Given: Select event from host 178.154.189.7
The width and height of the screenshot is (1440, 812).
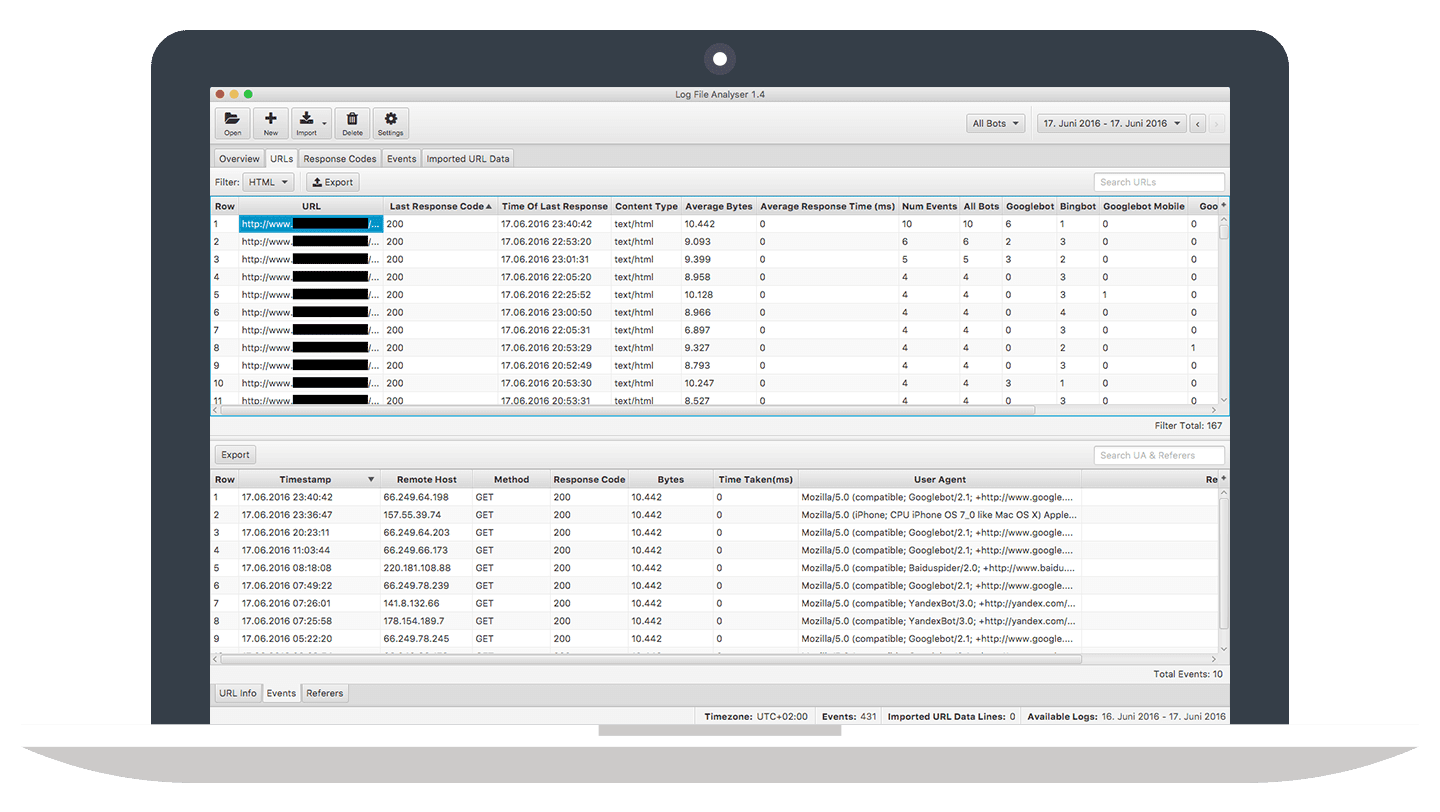Looking at the screenshot, I should point(714,621).
